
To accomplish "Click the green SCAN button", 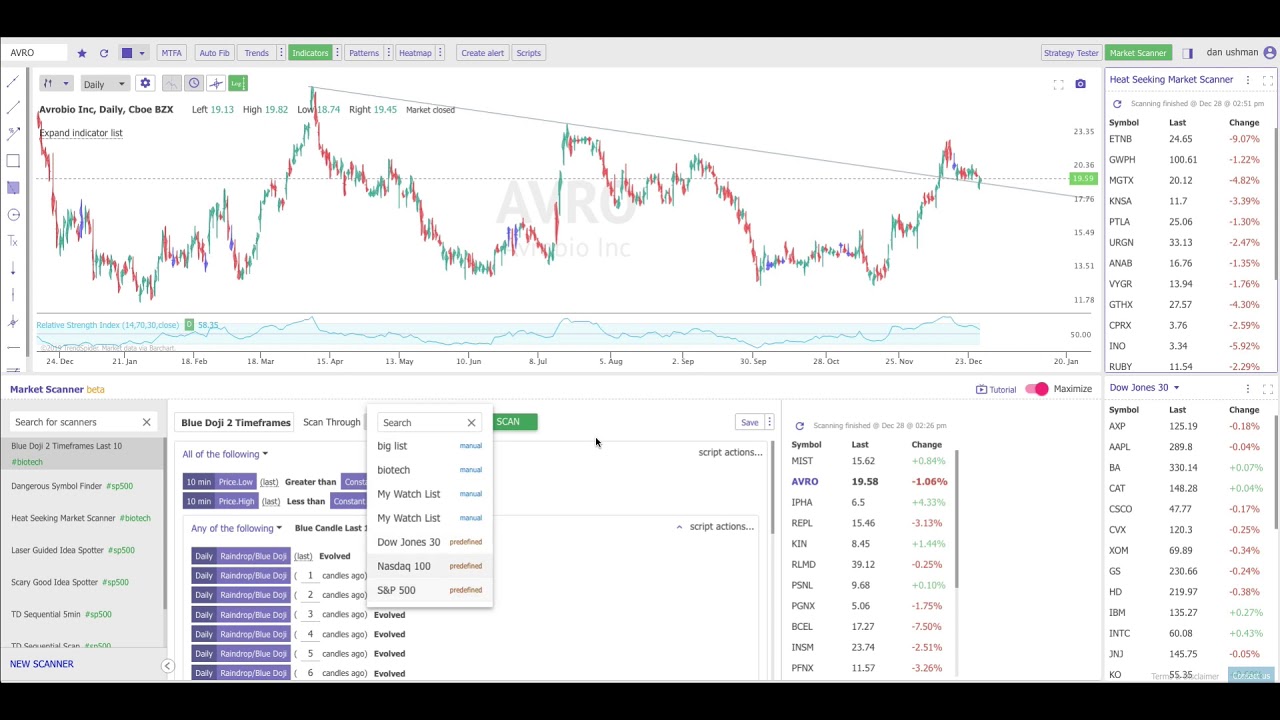I will (x=514, y=422).
